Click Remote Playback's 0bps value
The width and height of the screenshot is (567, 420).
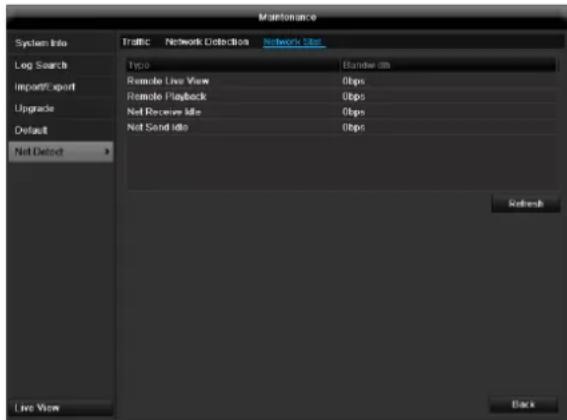tap(353, 97)
